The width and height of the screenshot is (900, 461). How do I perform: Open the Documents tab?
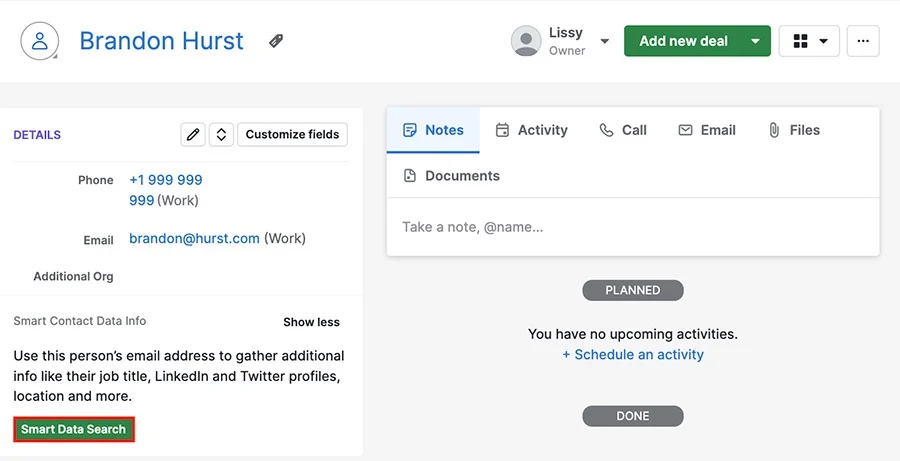(x=452, y=176)
